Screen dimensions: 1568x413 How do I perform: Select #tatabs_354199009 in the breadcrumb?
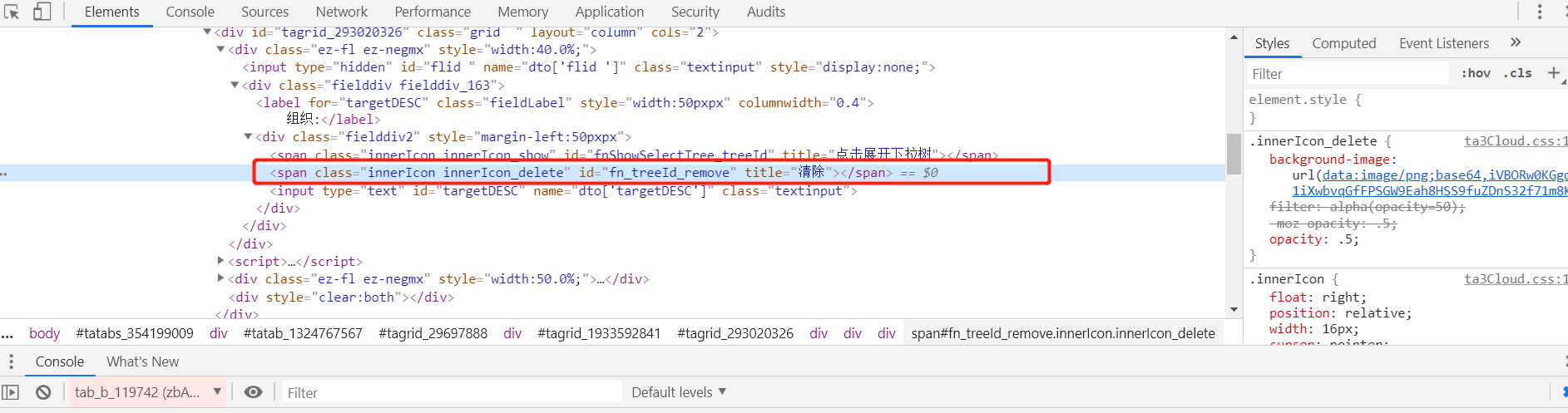(x=135, y=333)
